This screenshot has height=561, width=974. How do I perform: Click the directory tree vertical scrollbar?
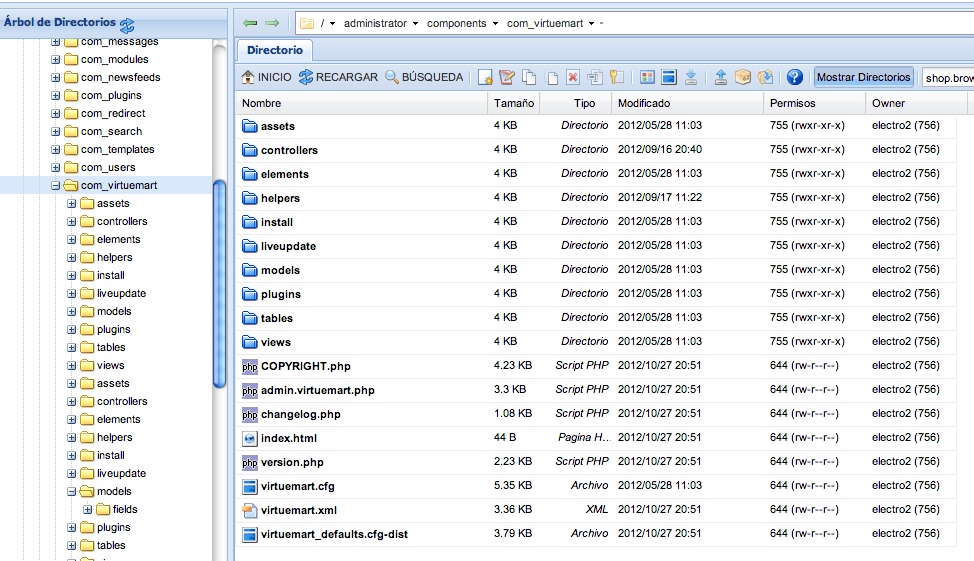219,283
